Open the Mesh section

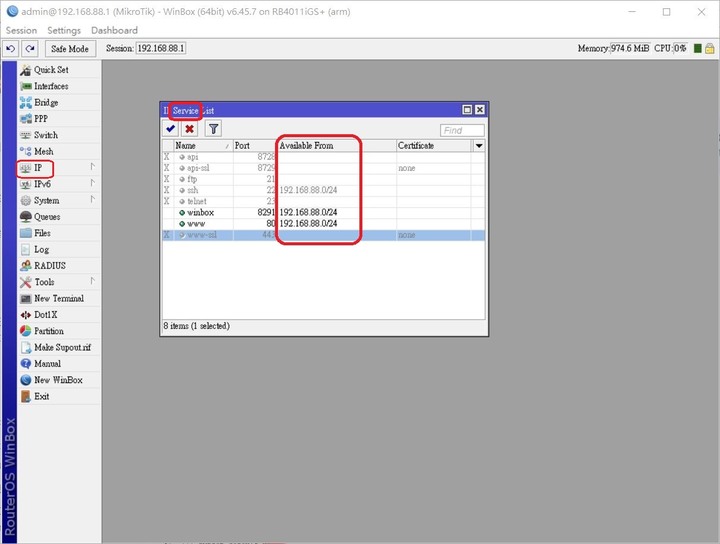click(59, 151)
